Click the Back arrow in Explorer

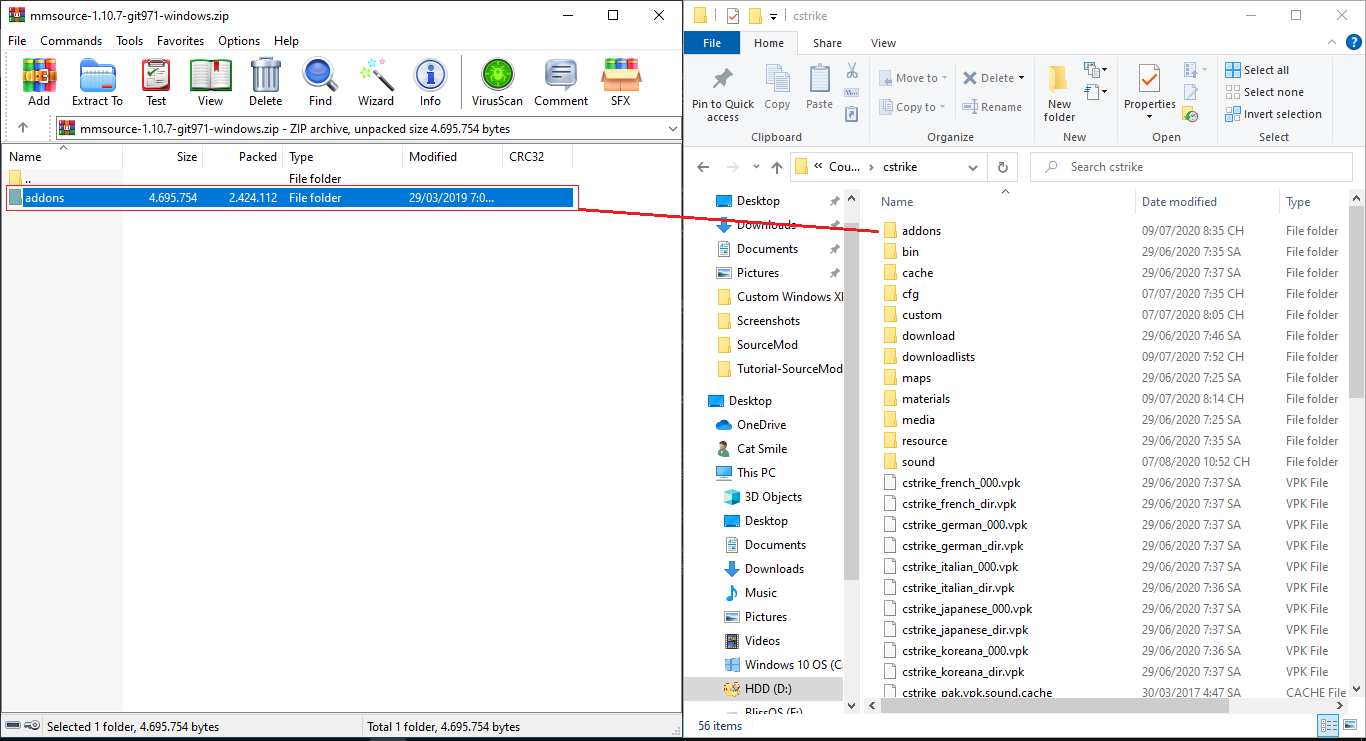pos(703,167)
